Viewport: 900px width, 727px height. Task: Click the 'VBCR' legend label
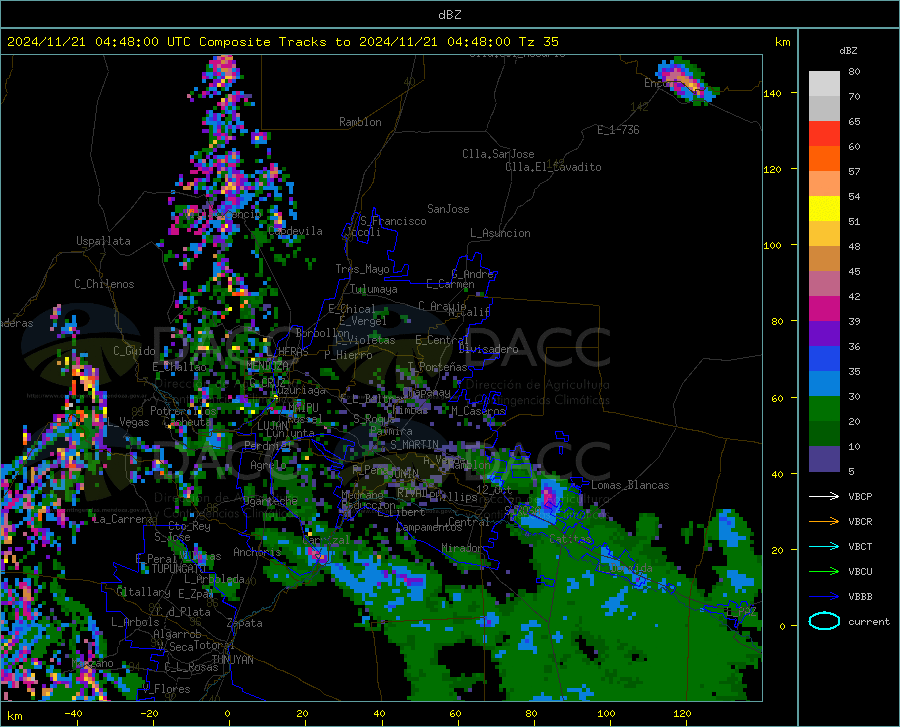coord(860,522)
